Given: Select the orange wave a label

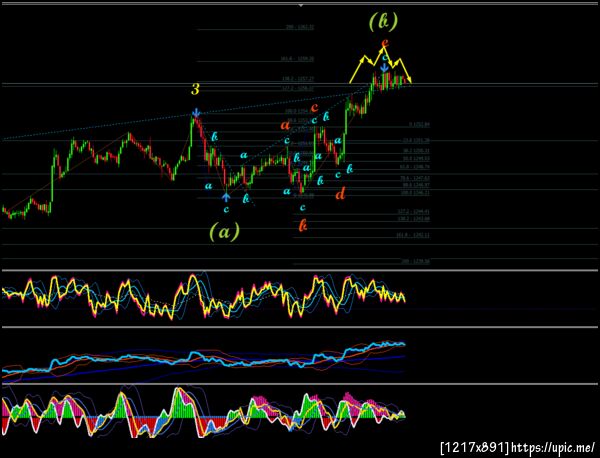Looking at the screenshot, I should [285, 125].
